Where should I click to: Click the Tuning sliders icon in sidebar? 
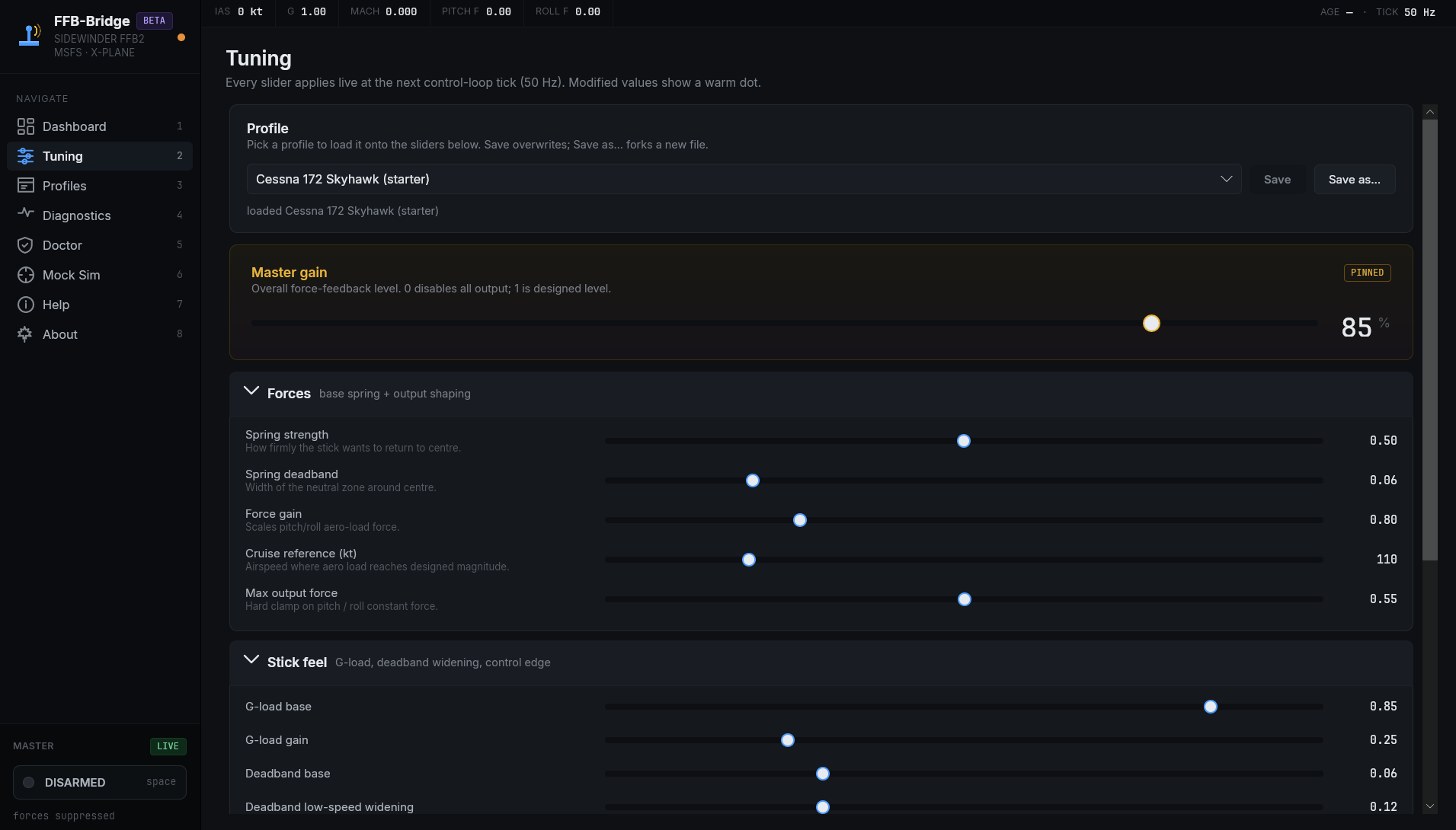pos(25,156)
